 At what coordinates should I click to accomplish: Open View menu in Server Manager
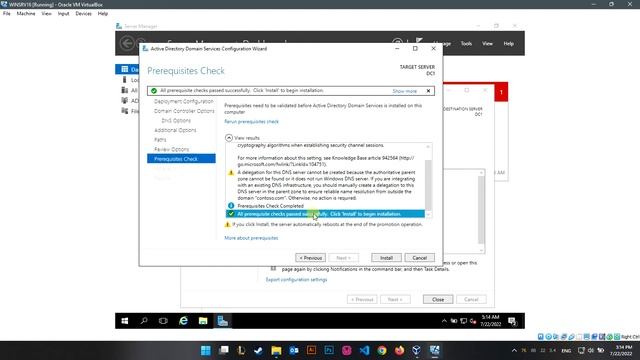(x=487, y=44)
